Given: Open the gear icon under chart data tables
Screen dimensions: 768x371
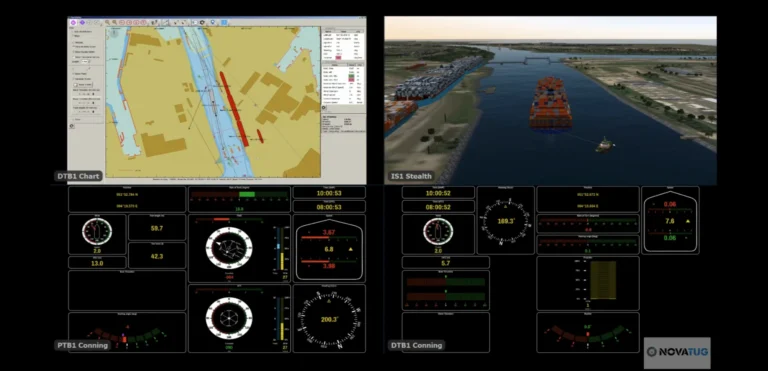Looking at the screenshot, I should [324, 107].
